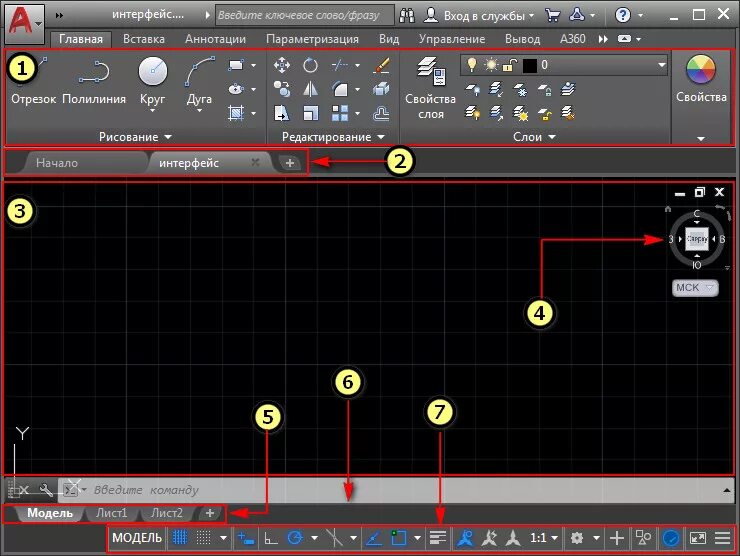The width and height of the screenshot is (740, 556).
Task: Choose the Hatch tool in Рисование
Action: coord(235,113)
